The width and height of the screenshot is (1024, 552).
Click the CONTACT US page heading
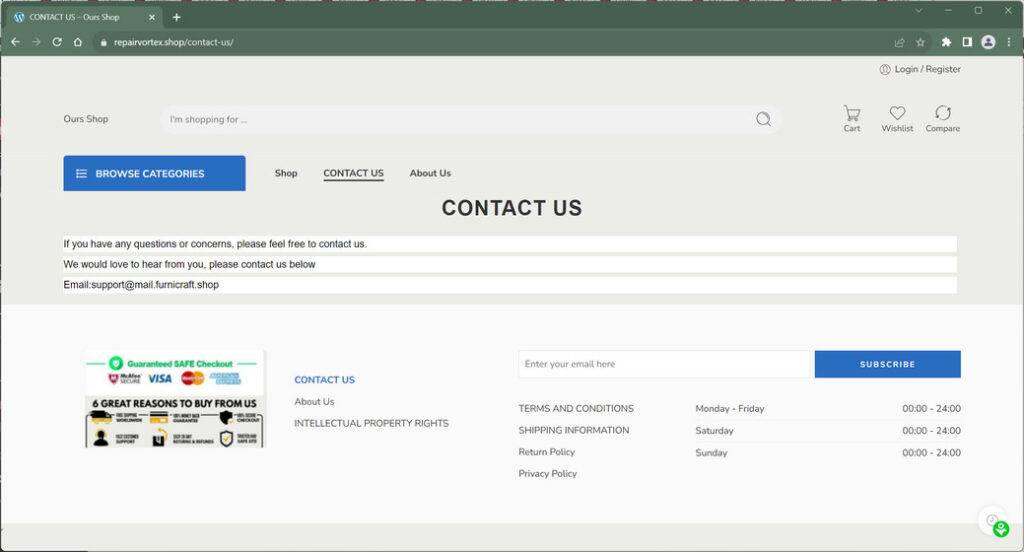(x=512, y=208)
